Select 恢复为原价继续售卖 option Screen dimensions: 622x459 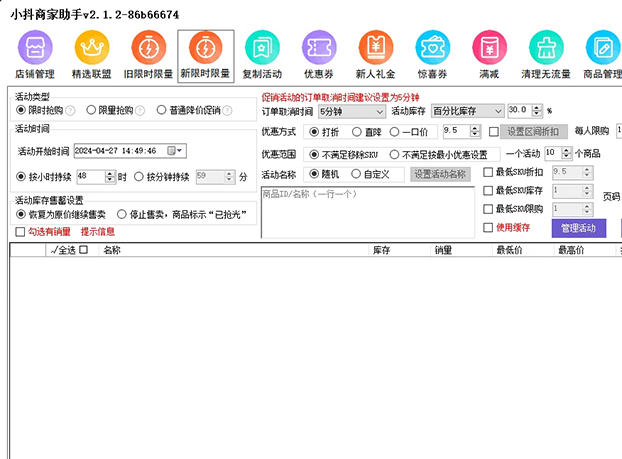click(21, 215)
